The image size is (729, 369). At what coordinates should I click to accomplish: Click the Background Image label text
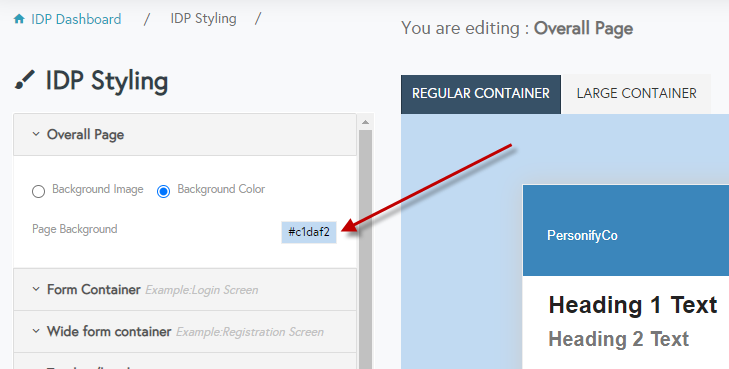click(98, 189)
